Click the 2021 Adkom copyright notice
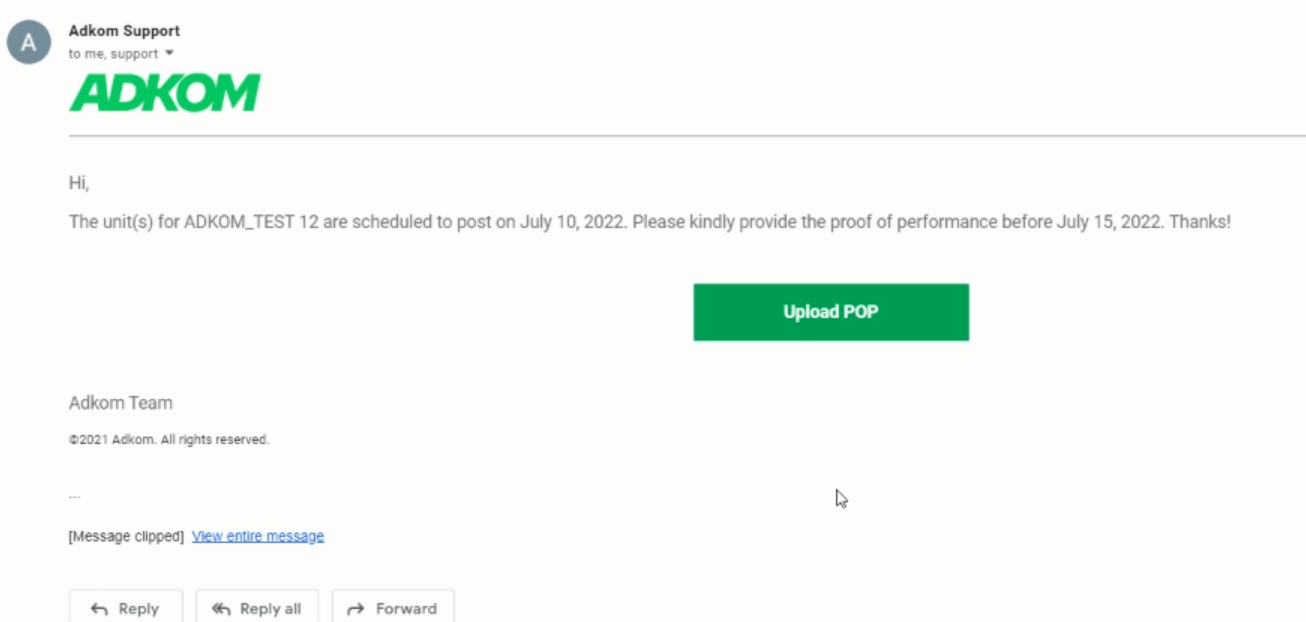Image resolution: width=1306 pixels, height=622 pixels. (x=169, y=439)
